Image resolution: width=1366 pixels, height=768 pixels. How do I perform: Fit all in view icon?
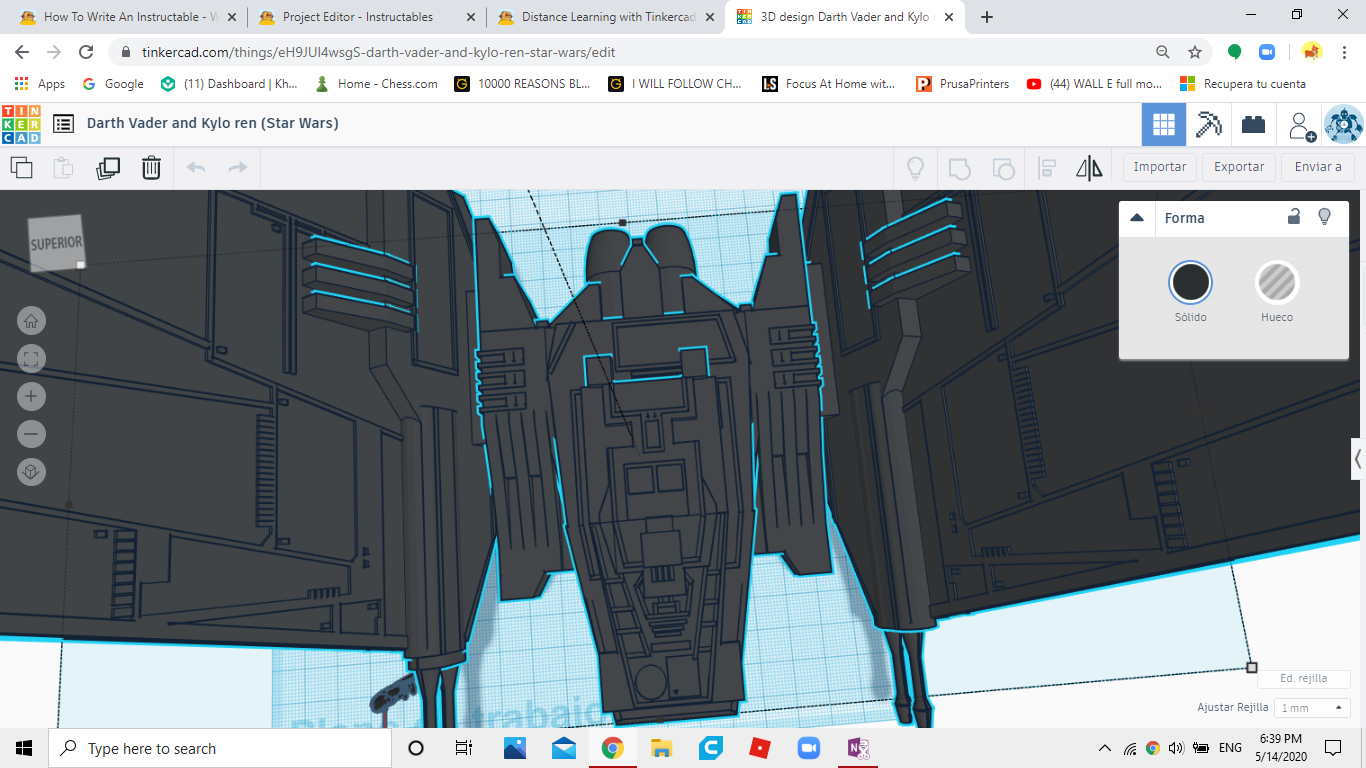pos(31,359)
